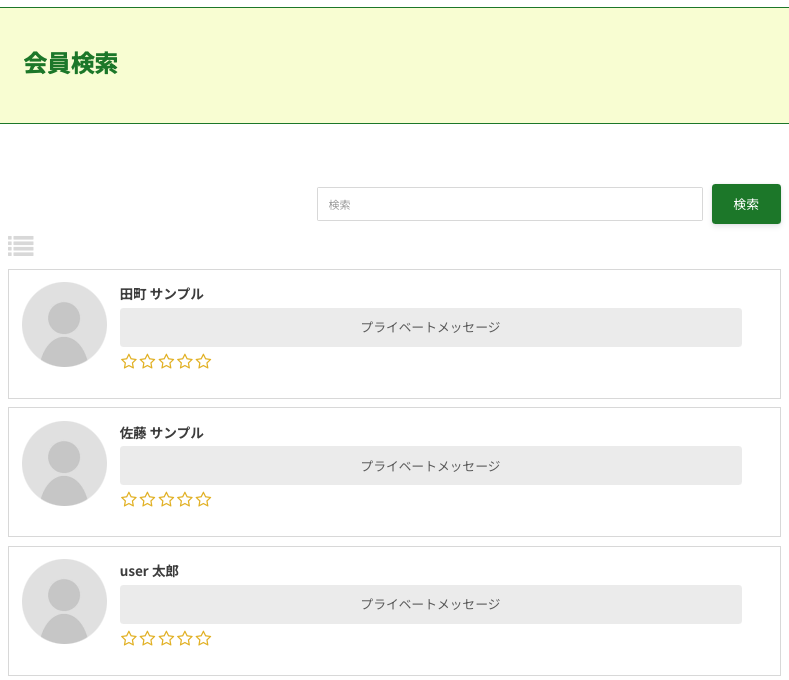Open 佐藤 サンプル's avatar image
789x680 pixels.
click(64, 463)
